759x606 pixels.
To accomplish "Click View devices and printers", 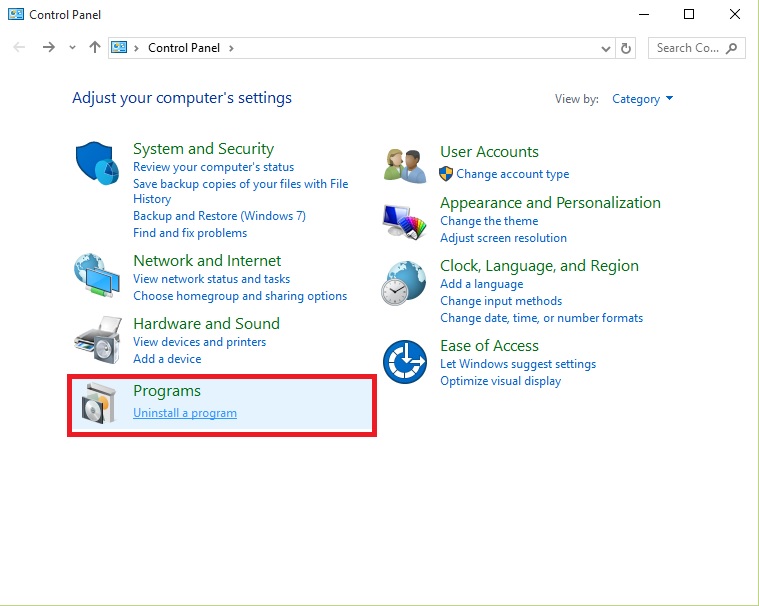I will pos(199,342).
